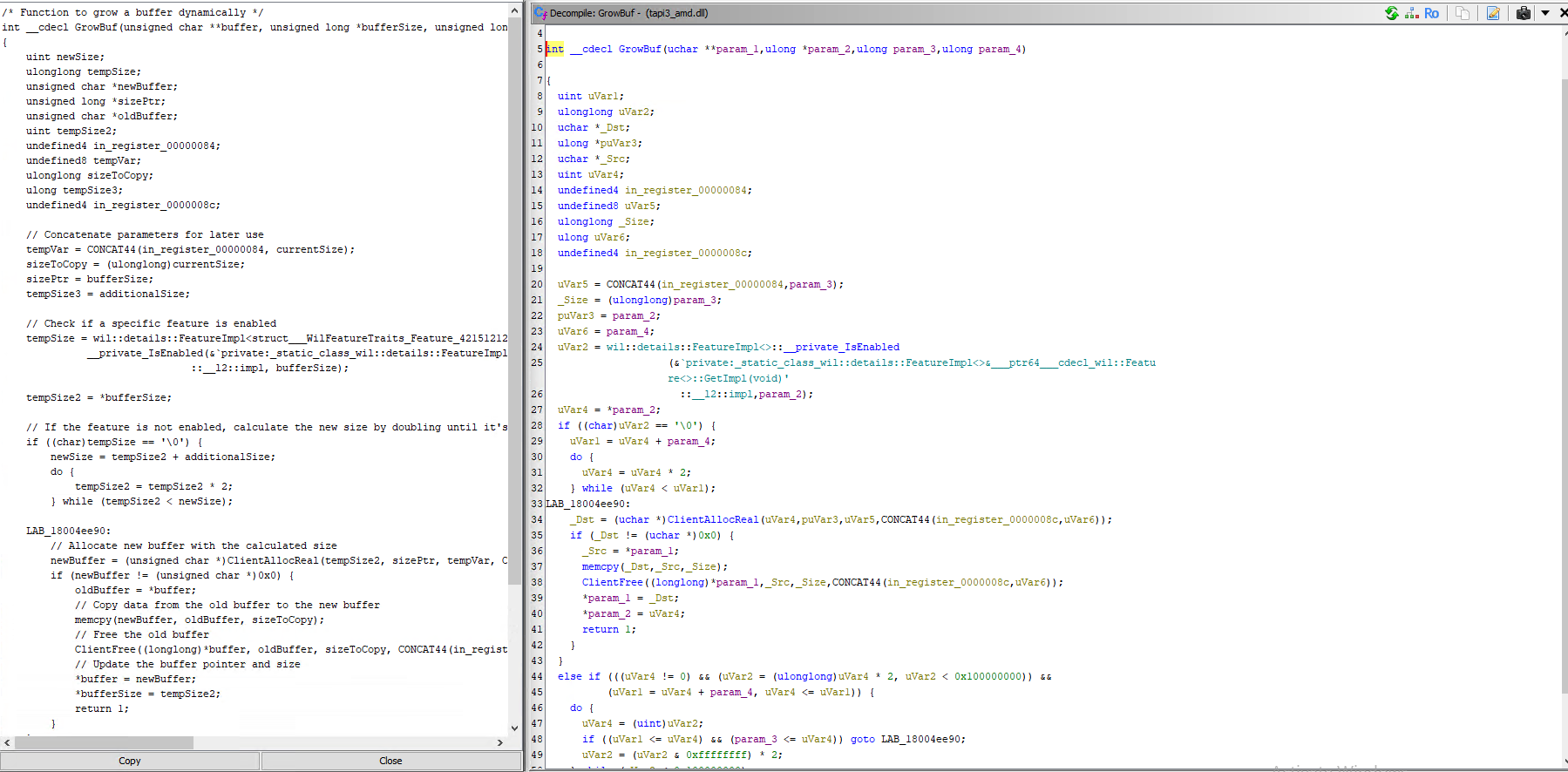
Task: Click the pencil edit/export icon
Action: [x=1493, y=13]
